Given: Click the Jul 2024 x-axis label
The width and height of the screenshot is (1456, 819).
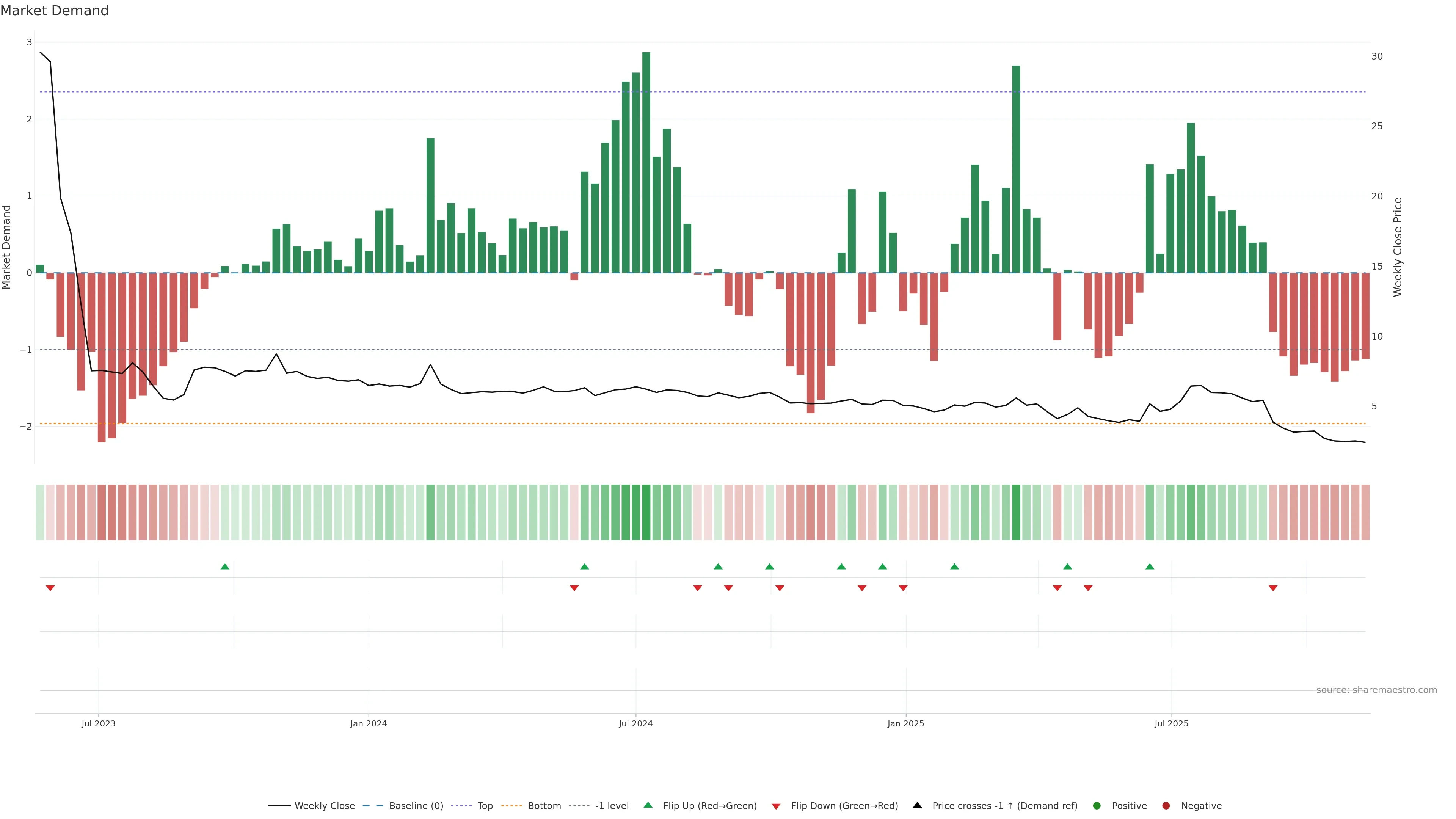Looking at the screenshot, I should (635, 723).
